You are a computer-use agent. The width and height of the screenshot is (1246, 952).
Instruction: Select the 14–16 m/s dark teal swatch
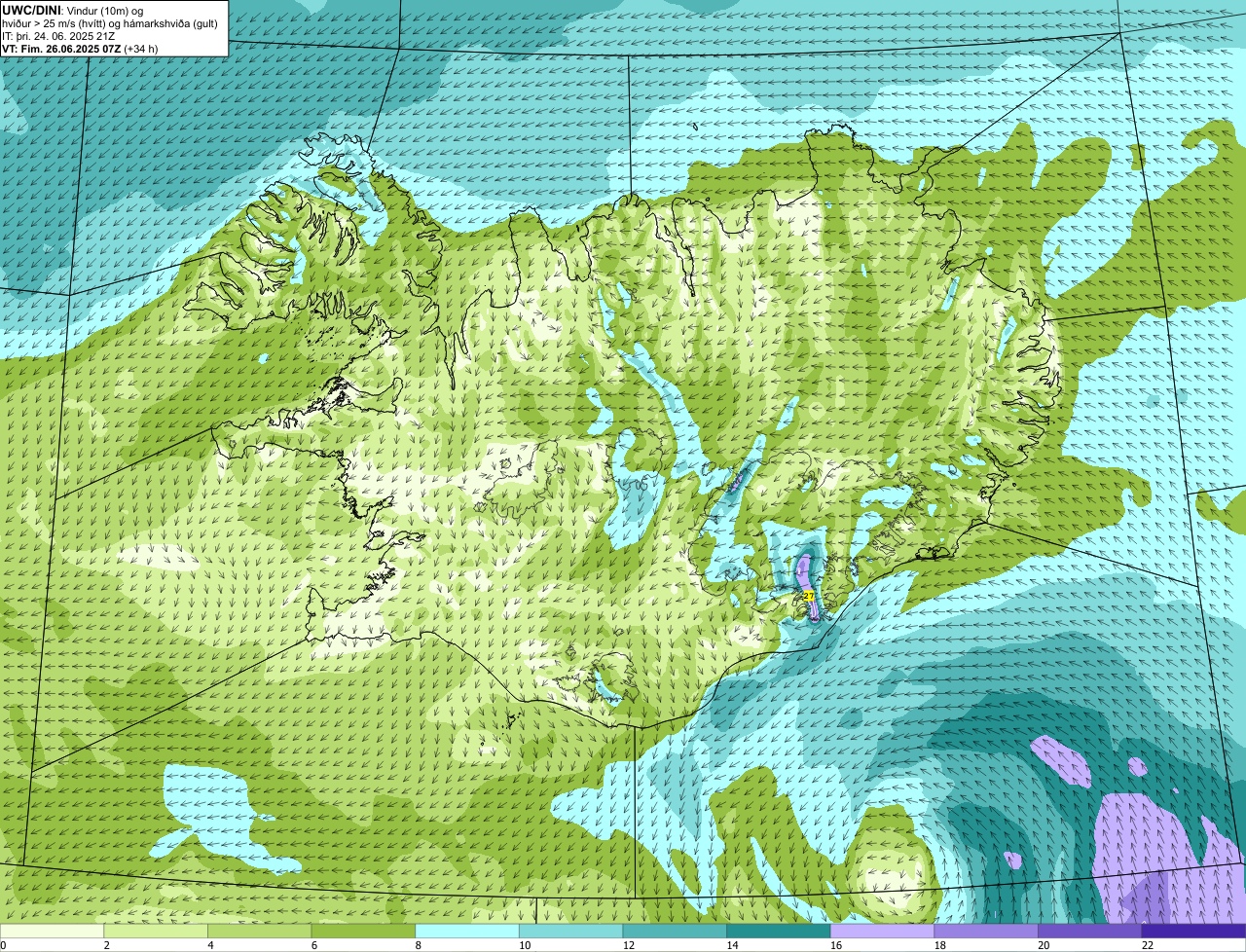click(778, 931)
